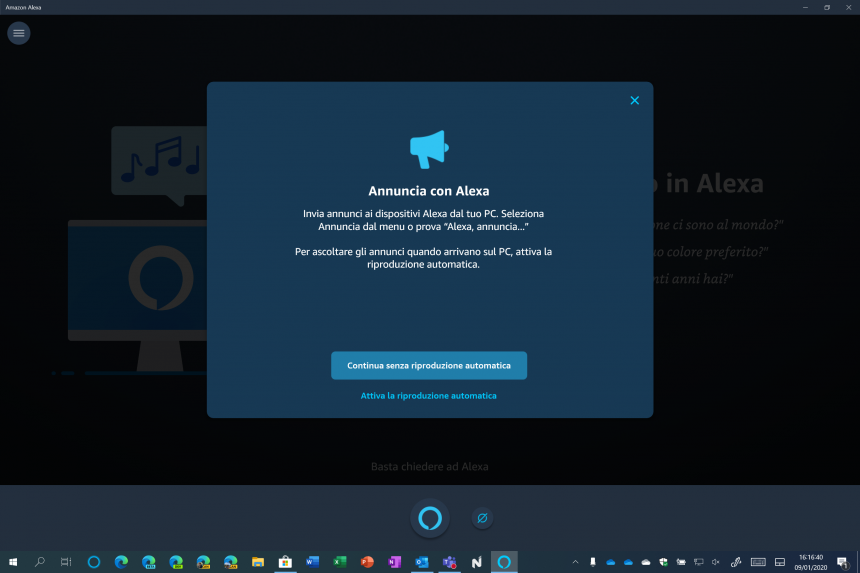Viewport: 860px width, 573px height.
Task: Open the touch keyboard tray icon
Action: [x=758, y=562]
